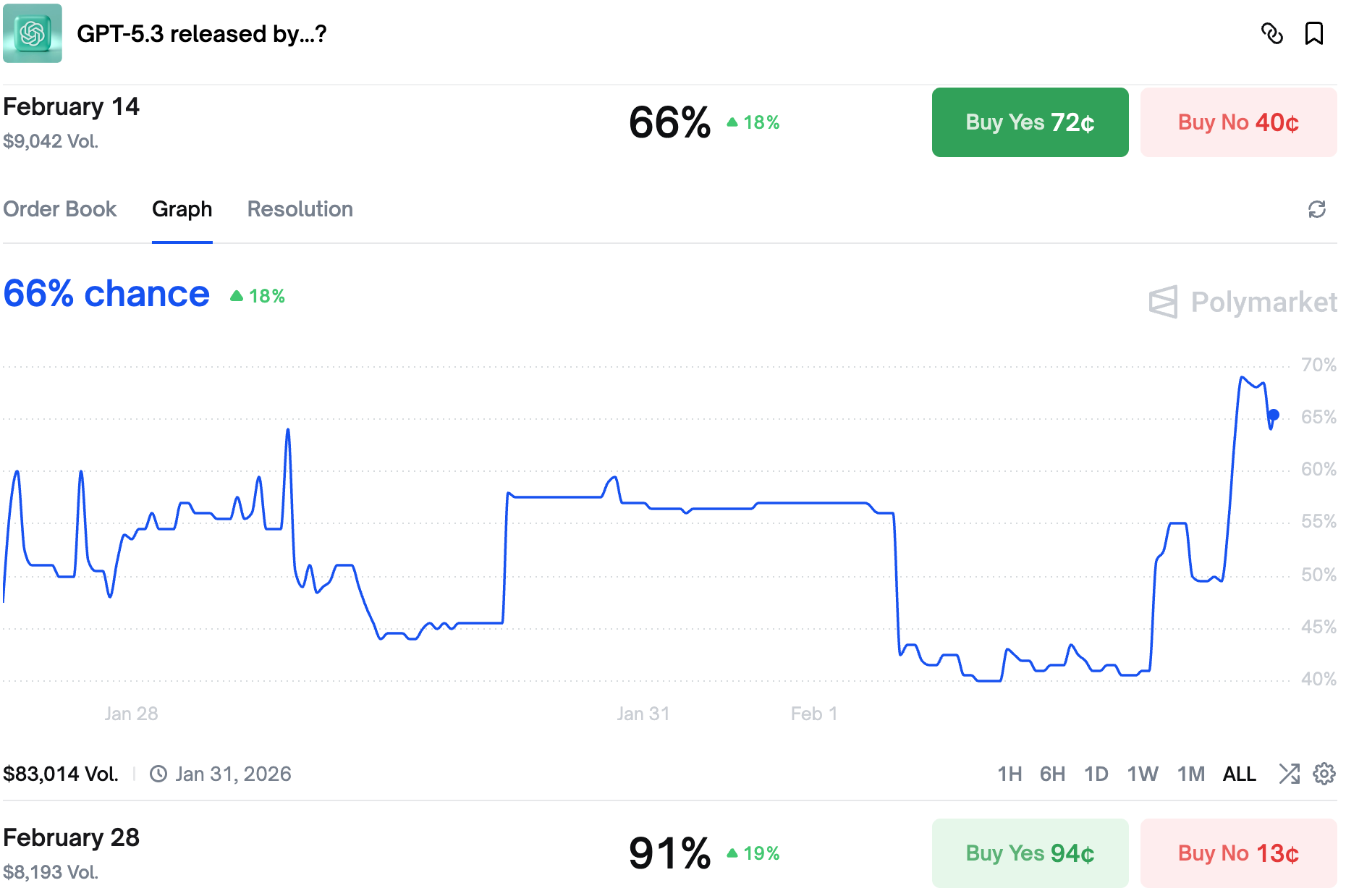The image size is (1346, 896).
Task: Bookmark the GPT-5.3 market
Action: click(1313, 33)
